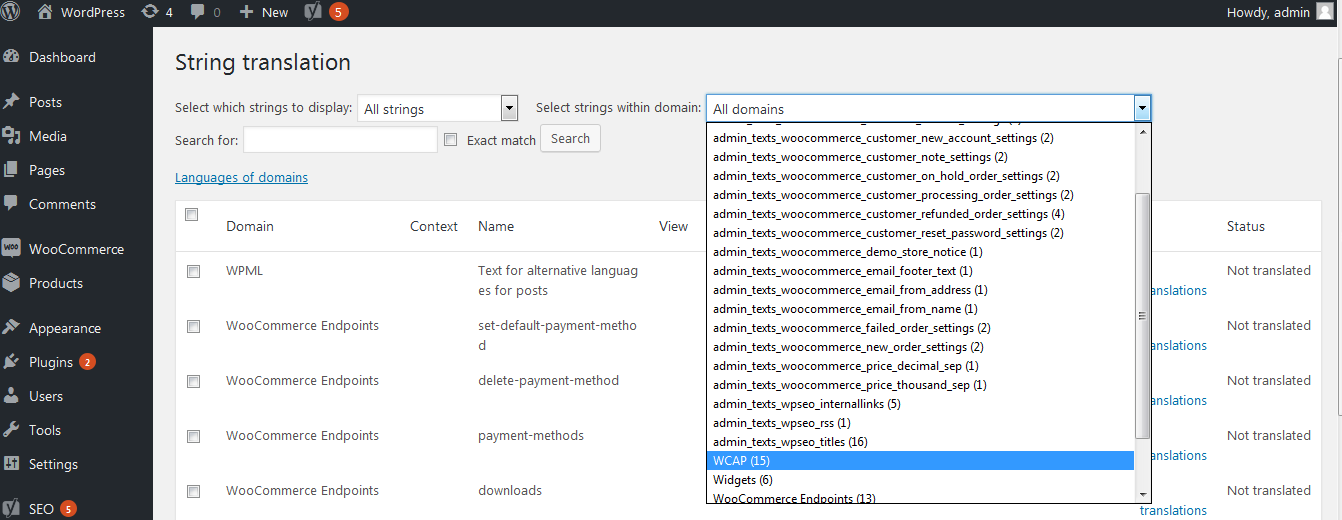Check the WPML string row checkbox

coord(193,271)
